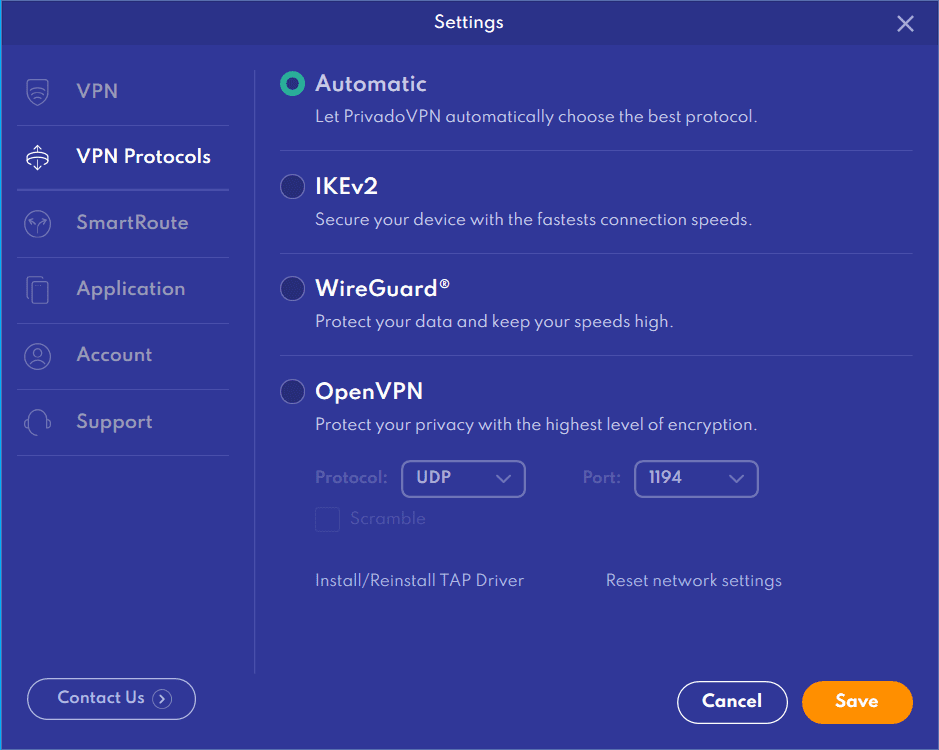Screen dimensions: 939x750
Task: Switch to the Account settings tab
Action: point(114,355)
